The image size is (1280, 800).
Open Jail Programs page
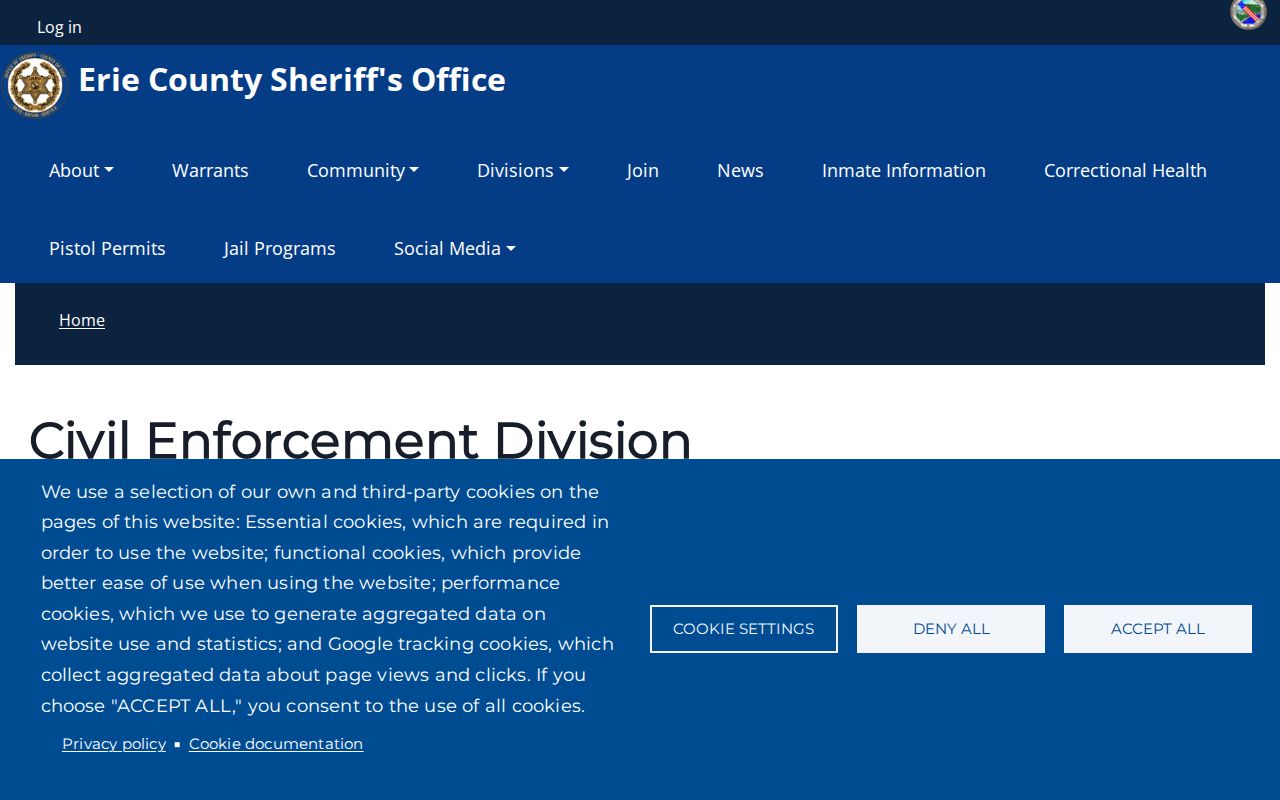point(280,248)
